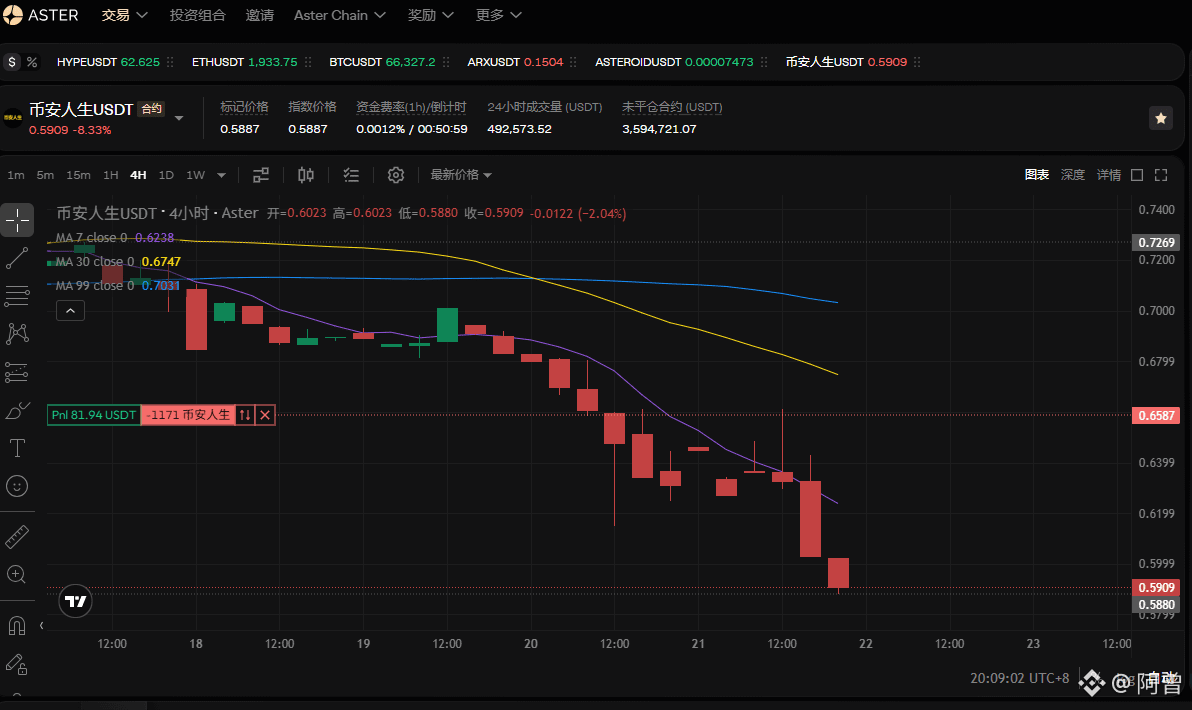Select the 1W timeframe
Screen dimensions: 1192x710
pos(195,175)
